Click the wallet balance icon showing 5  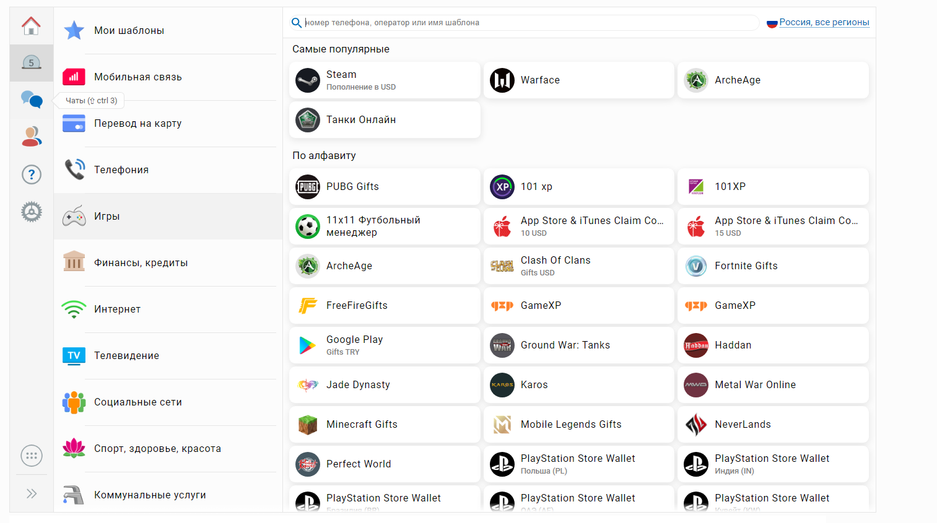click(31, 63)
